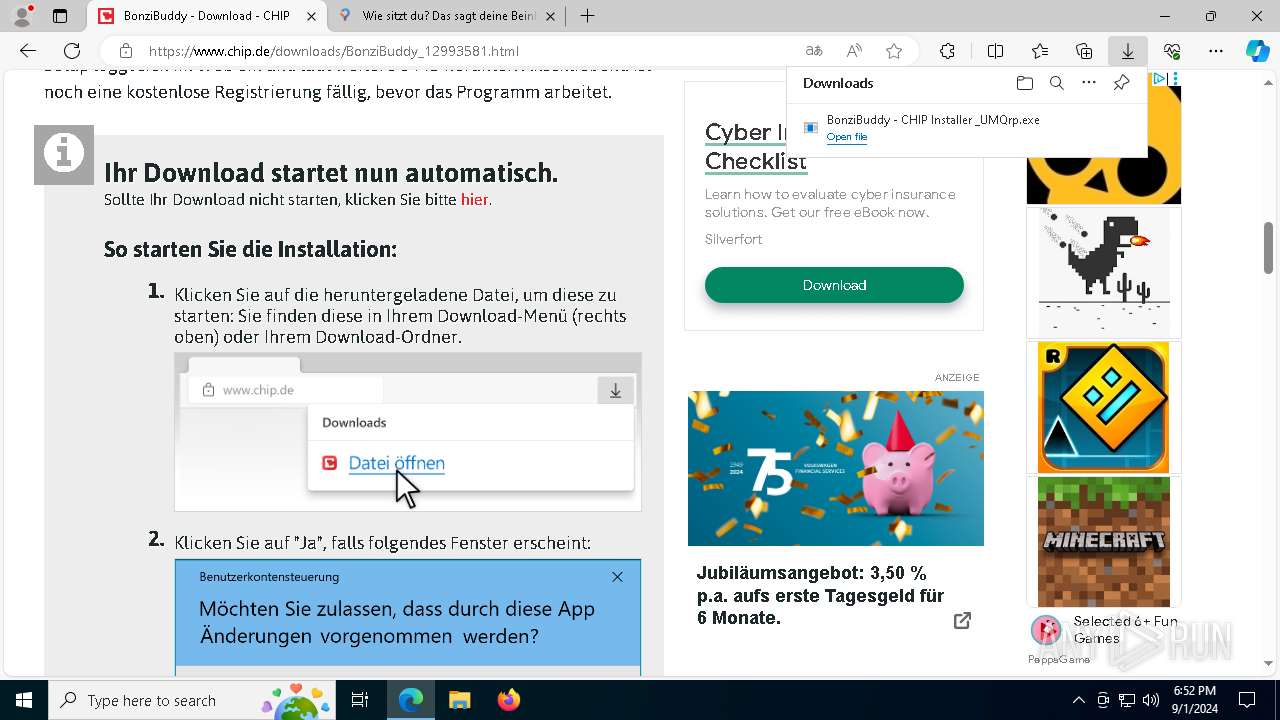Open the Favorites list

tap(1040, 51)
